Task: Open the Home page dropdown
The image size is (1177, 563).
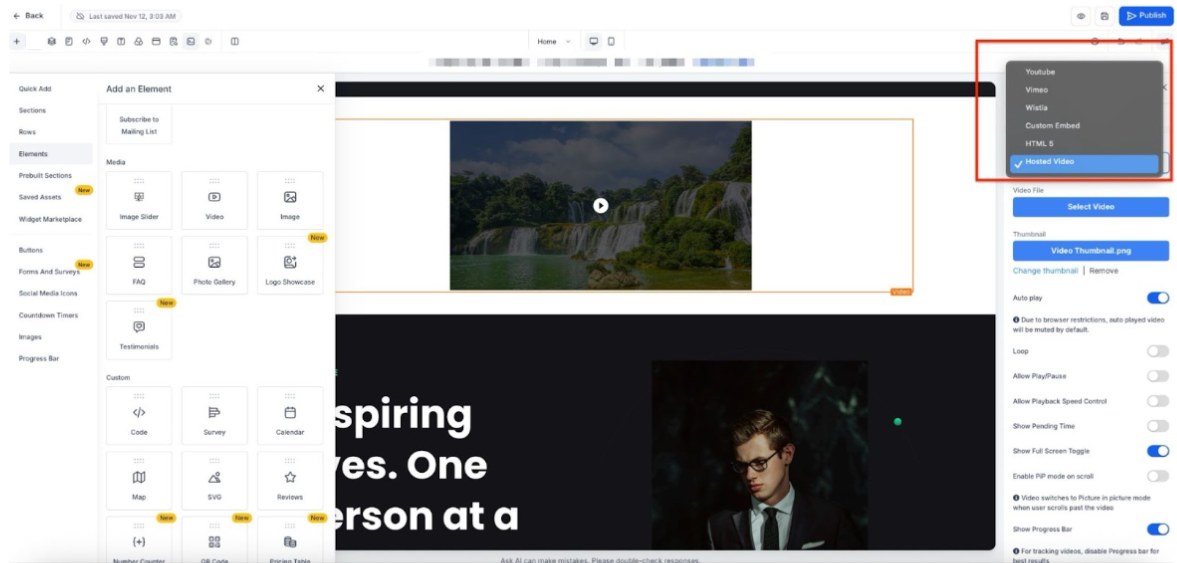Action: coord(554,42)
